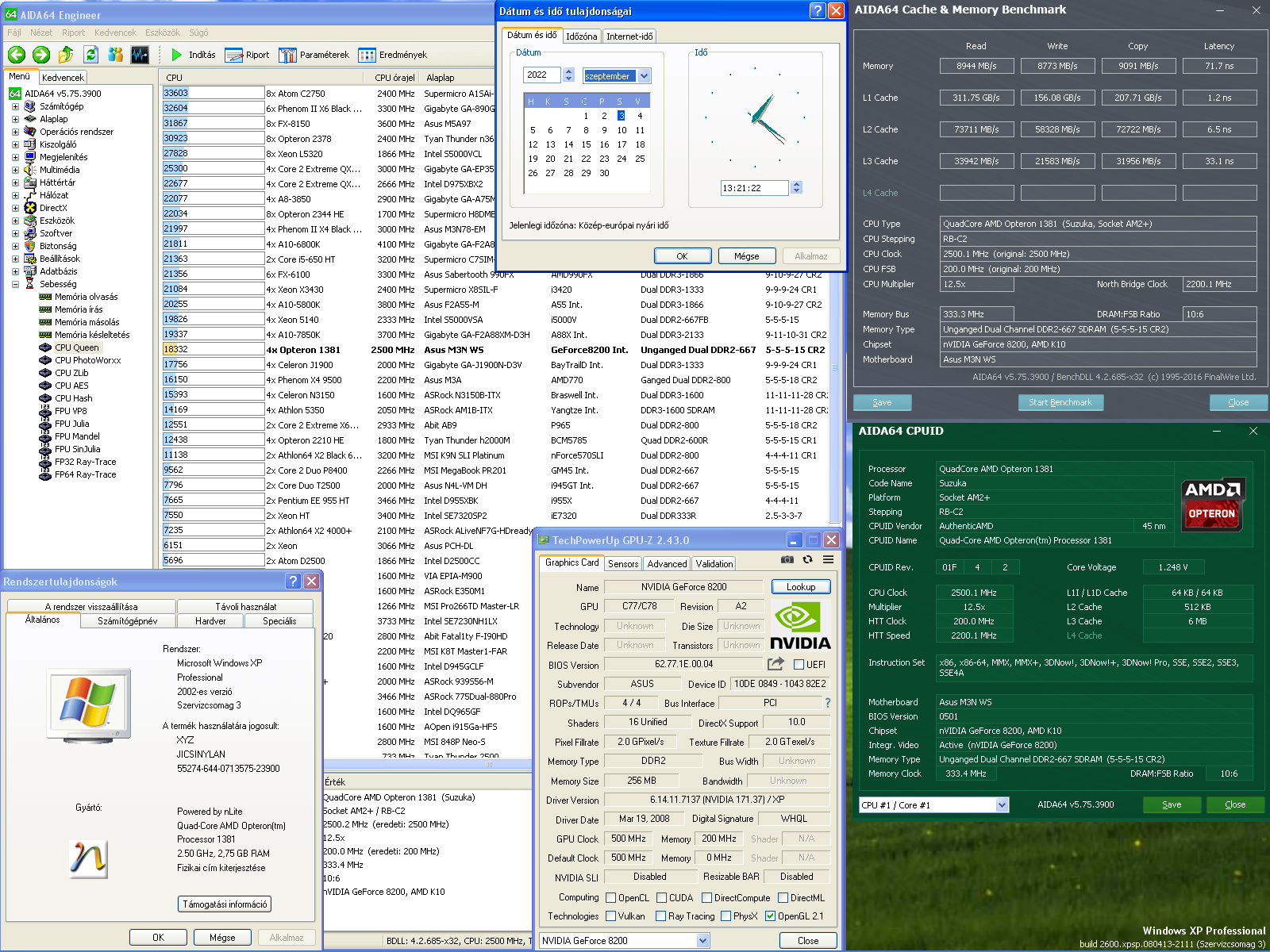1270x952 pixels.
Task: Switch to Időzóna tab in date dialog
Action: point(581,36)
